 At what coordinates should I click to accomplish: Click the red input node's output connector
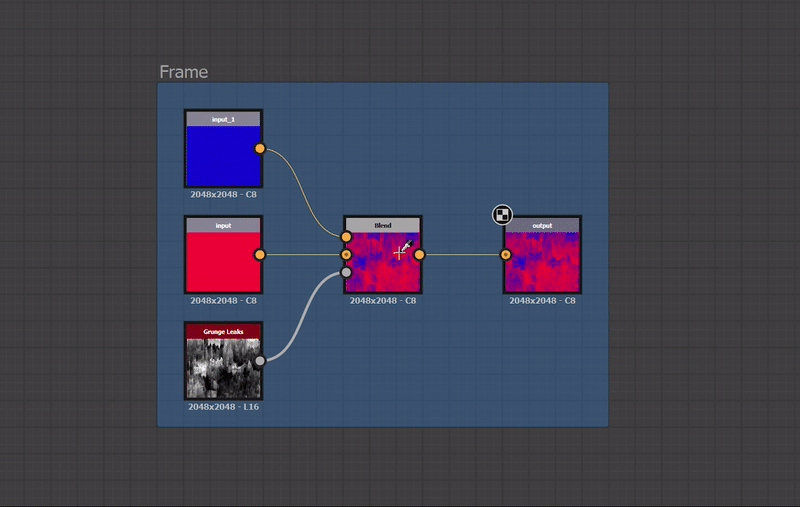pyautogui.click(x=260, y=255)
